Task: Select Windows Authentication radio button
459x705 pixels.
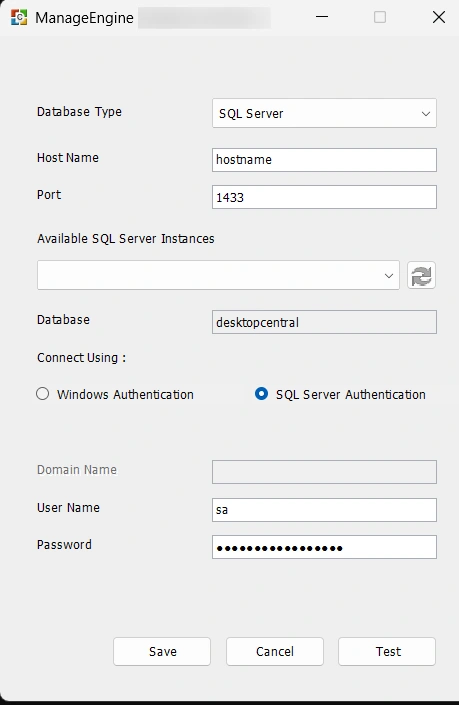Action: (x=43, y=394)
